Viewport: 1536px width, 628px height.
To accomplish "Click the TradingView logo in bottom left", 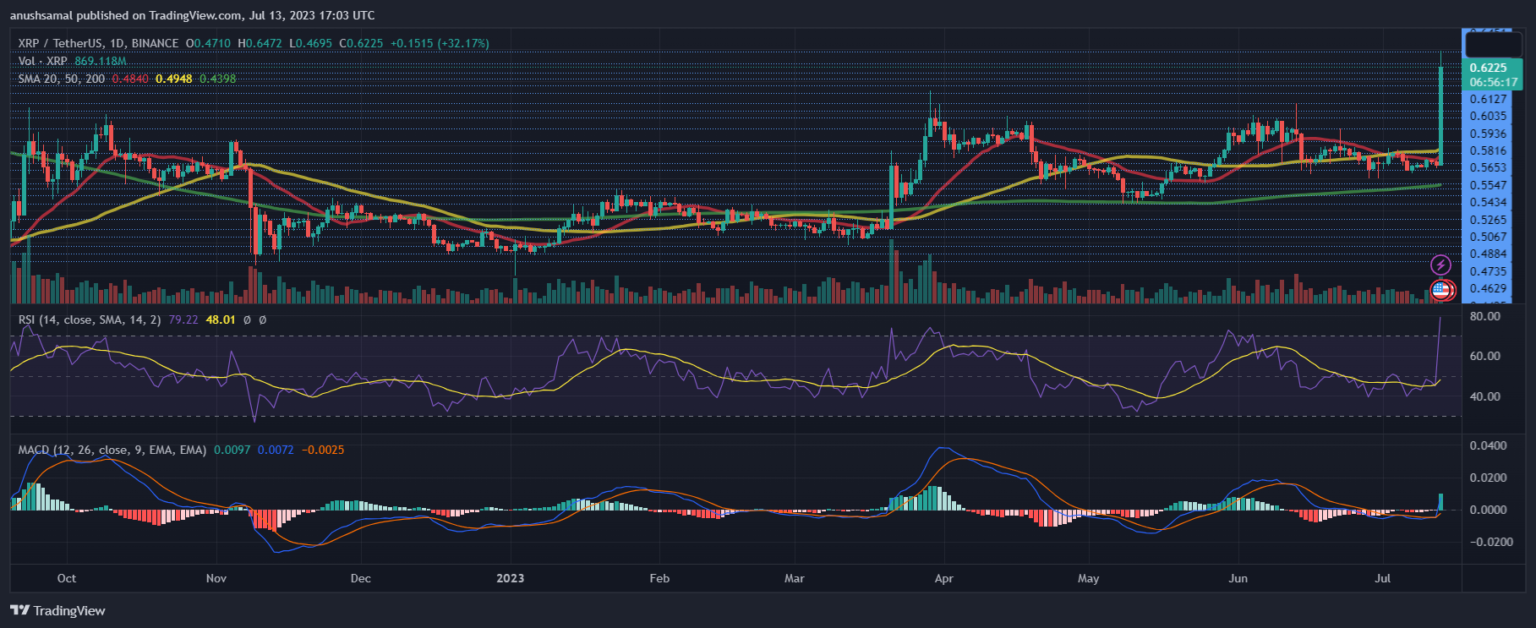I will click(58, 610).
